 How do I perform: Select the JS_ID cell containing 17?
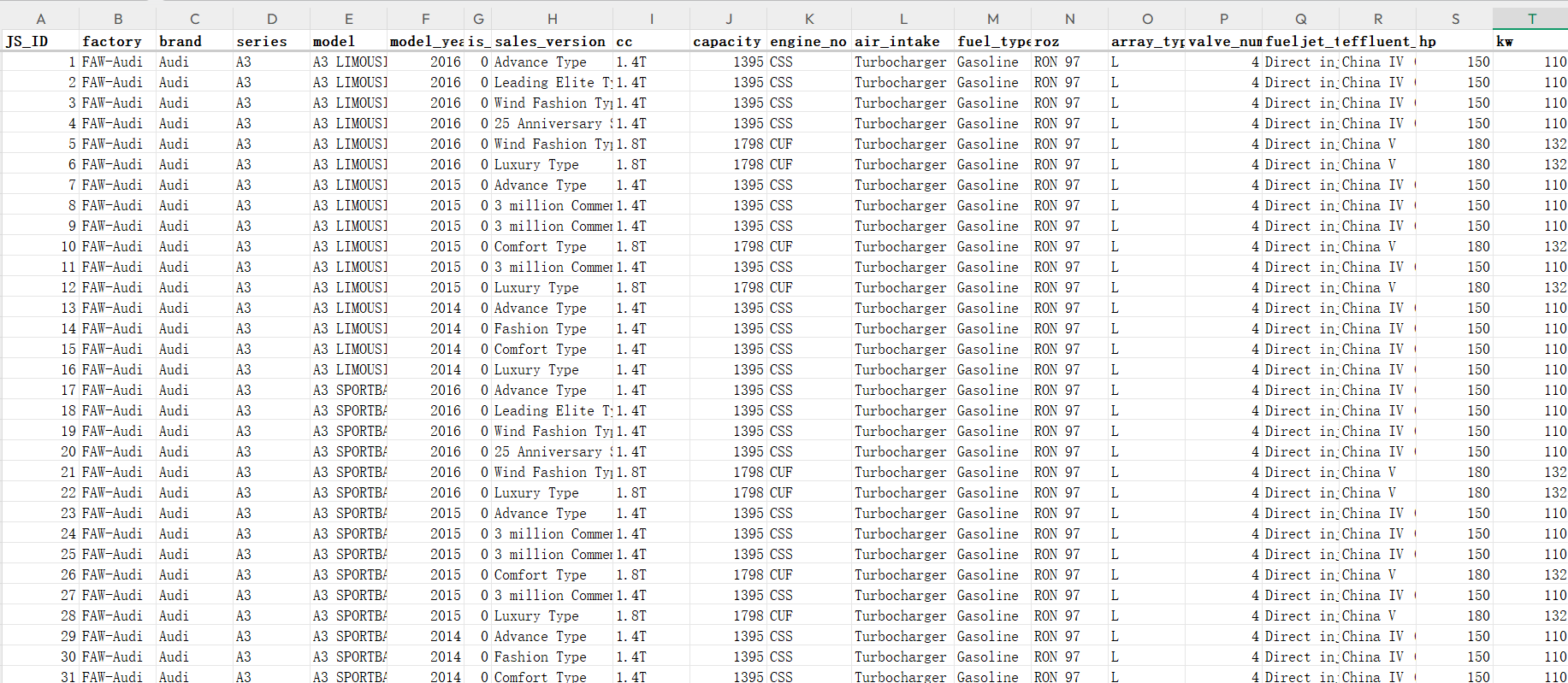pyautogui.click(x=40, y=390)
